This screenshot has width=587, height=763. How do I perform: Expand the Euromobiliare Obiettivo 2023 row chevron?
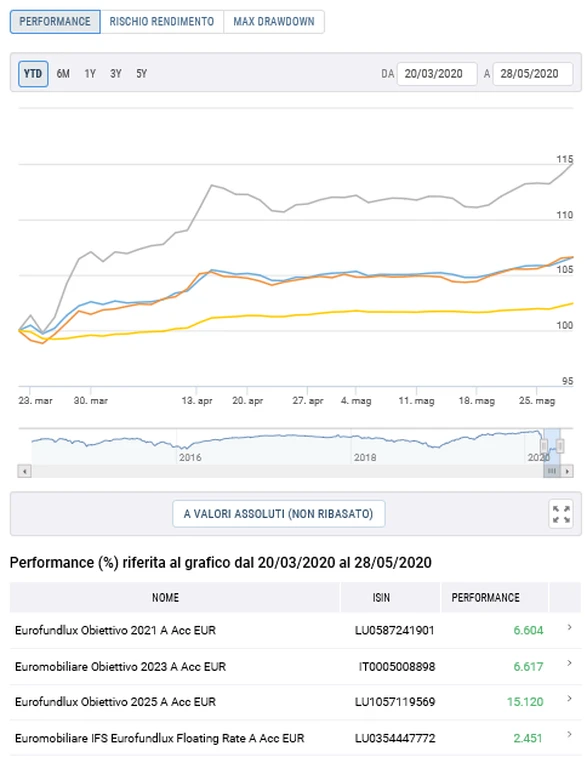point(569,663)
